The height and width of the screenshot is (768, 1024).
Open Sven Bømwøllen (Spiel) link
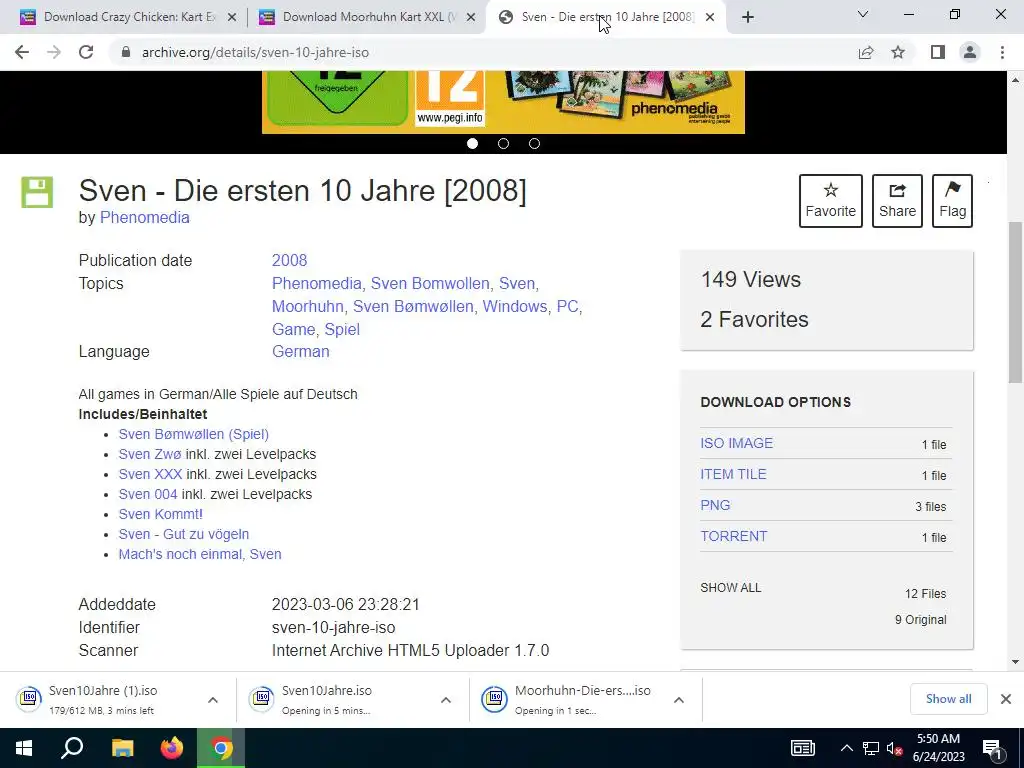[193, 434]
